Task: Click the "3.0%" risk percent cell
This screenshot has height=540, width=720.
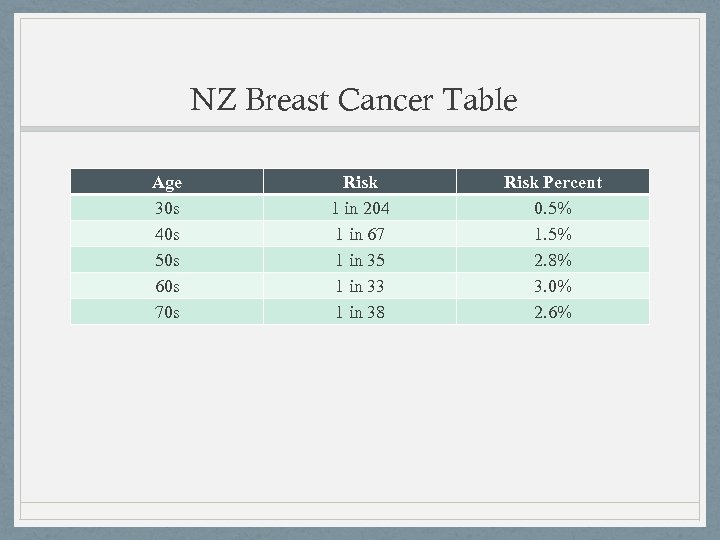Action: pos(552,286)
